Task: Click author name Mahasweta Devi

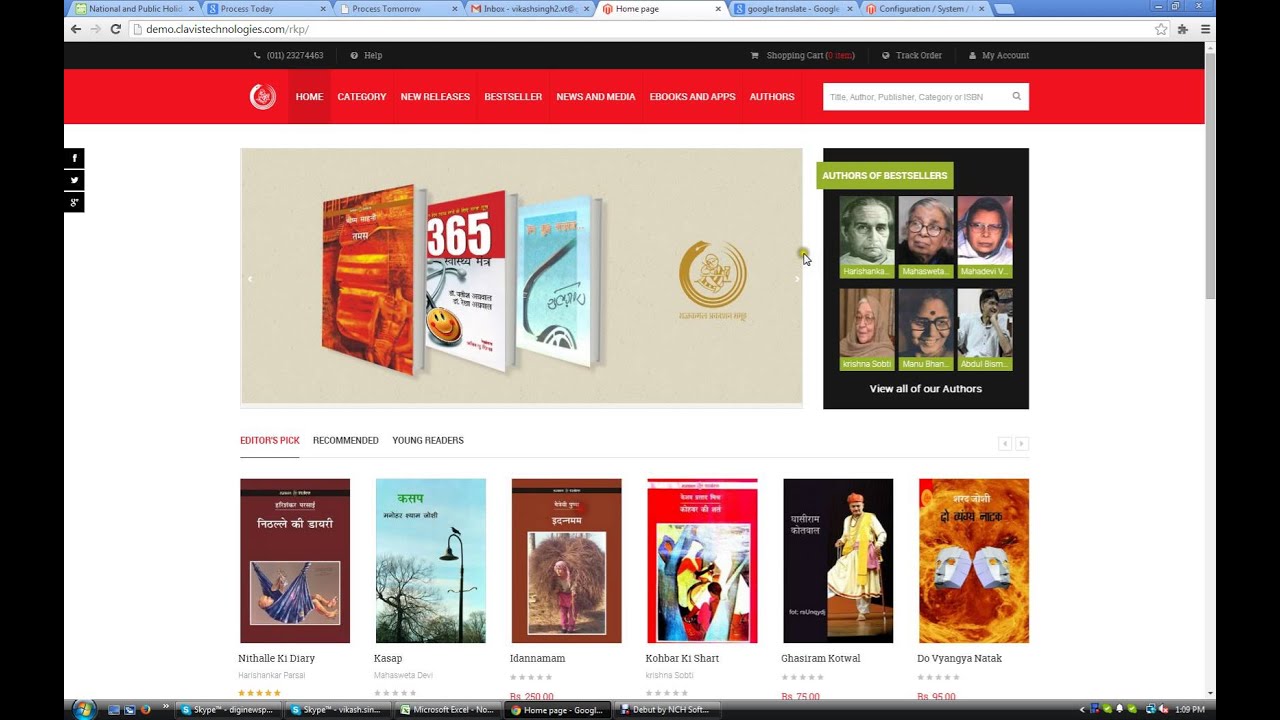Action: pyautogui.click(x=403, y=676)
